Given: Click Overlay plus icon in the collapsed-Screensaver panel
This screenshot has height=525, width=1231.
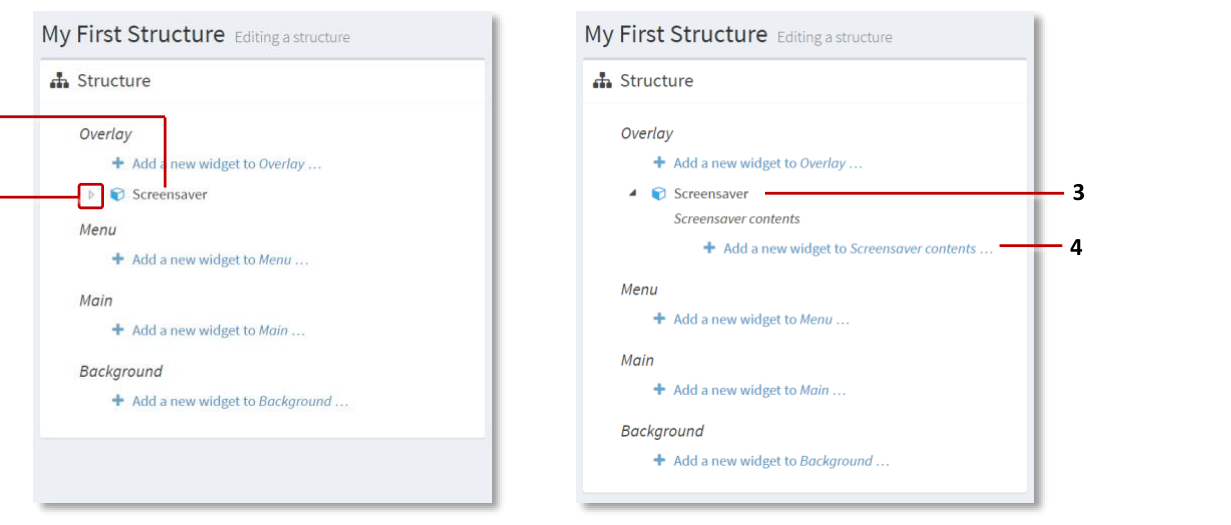Looking at the screenshot, I should (117, 163).
